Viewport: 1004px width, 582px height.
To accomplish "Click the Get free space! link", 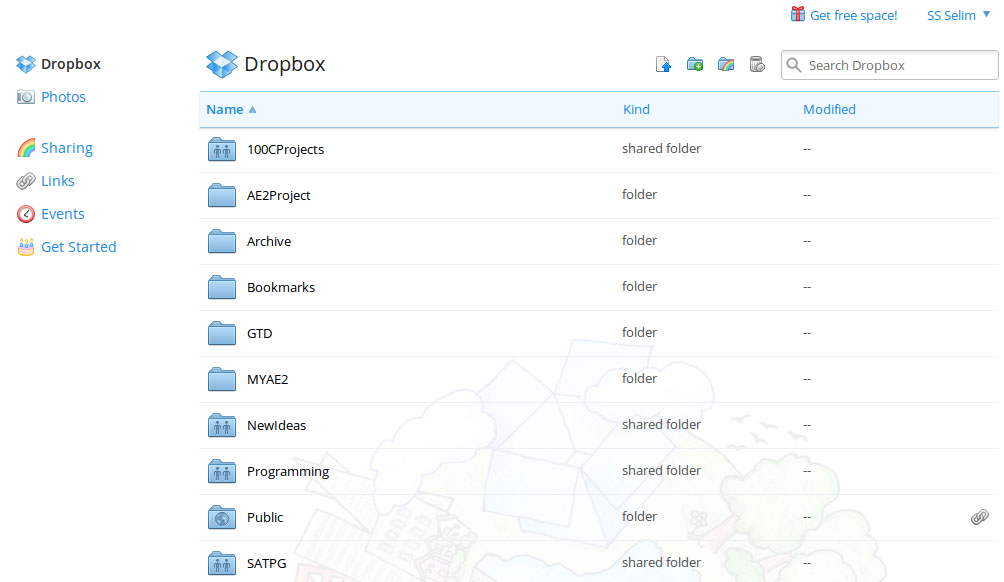I will [x=854, y=15].
